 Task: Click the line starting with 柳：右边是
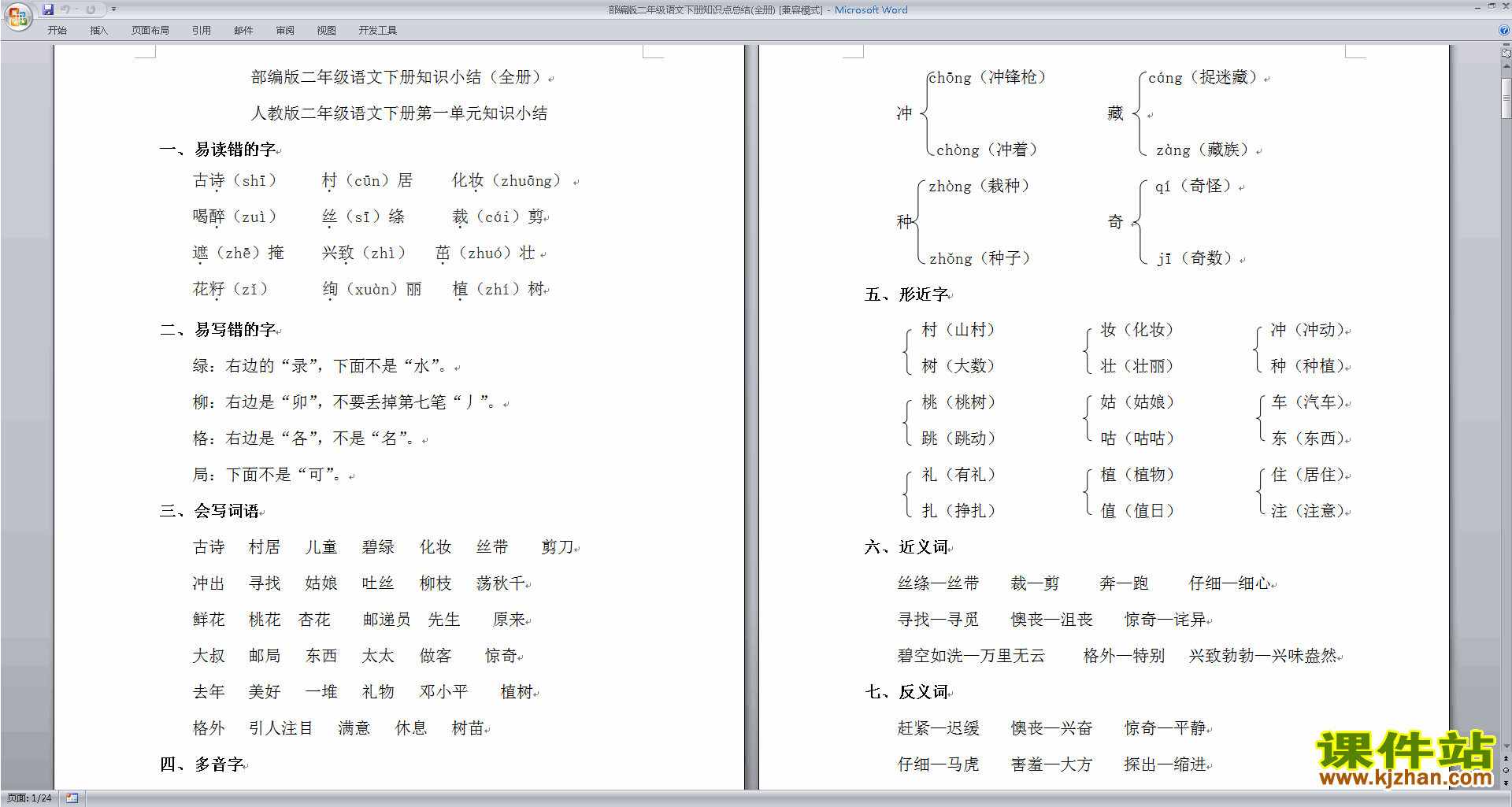[x=345, y=402]
